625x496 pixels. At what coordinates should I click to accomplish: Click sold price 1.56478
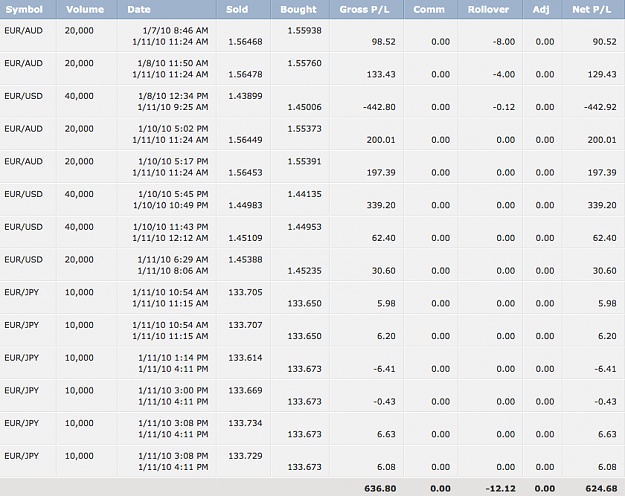(x=245, y=75)
